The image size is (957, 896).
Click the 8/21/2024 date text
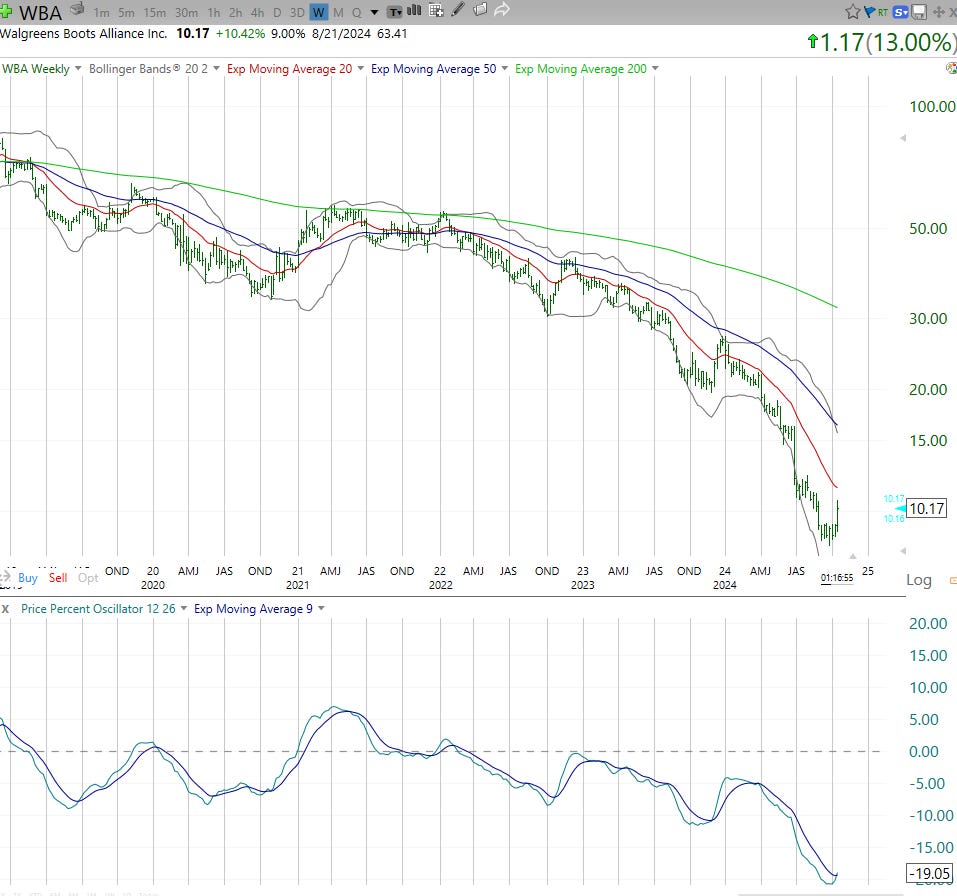[x=341, y=34]
